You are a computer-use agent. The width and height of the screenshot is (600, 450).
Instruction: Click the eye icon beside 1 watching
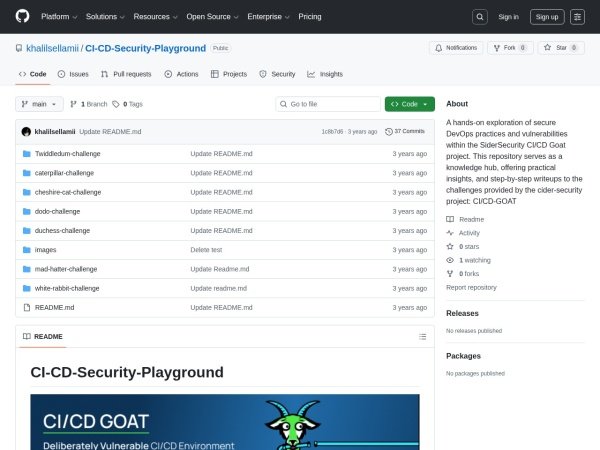tap(450, 260)
